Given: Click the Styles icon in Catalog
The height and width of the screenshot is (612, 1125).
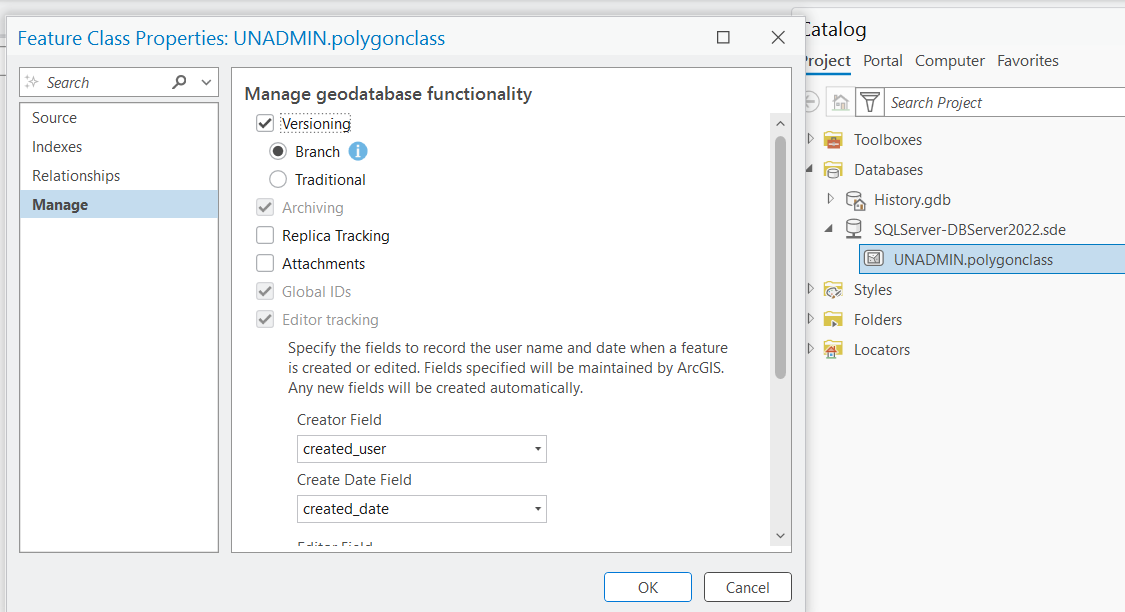Looking at the screenshot, I should (x=833, y=289).
